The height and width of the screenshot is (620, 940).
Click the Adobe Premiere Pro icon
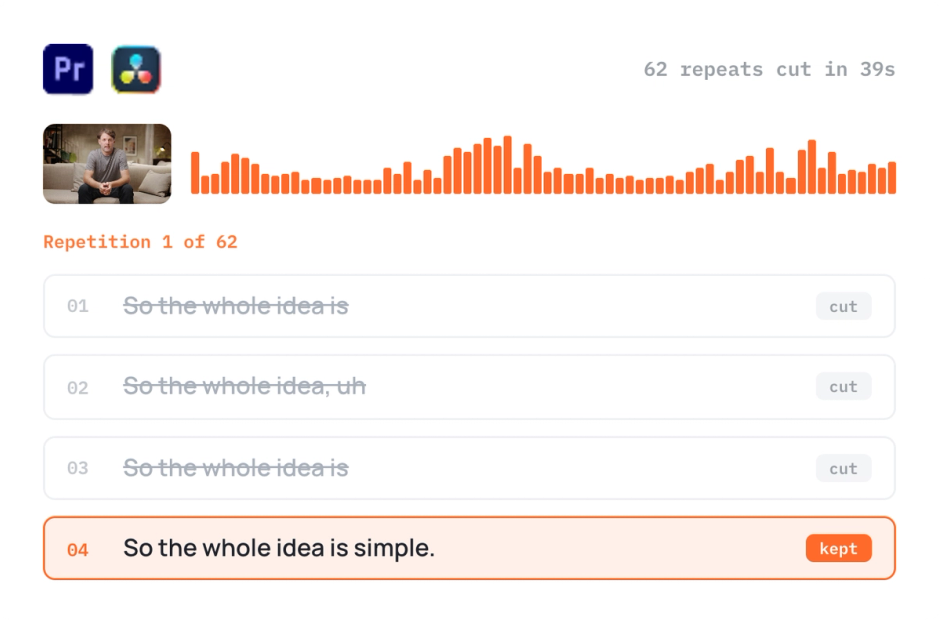point(68,69)
